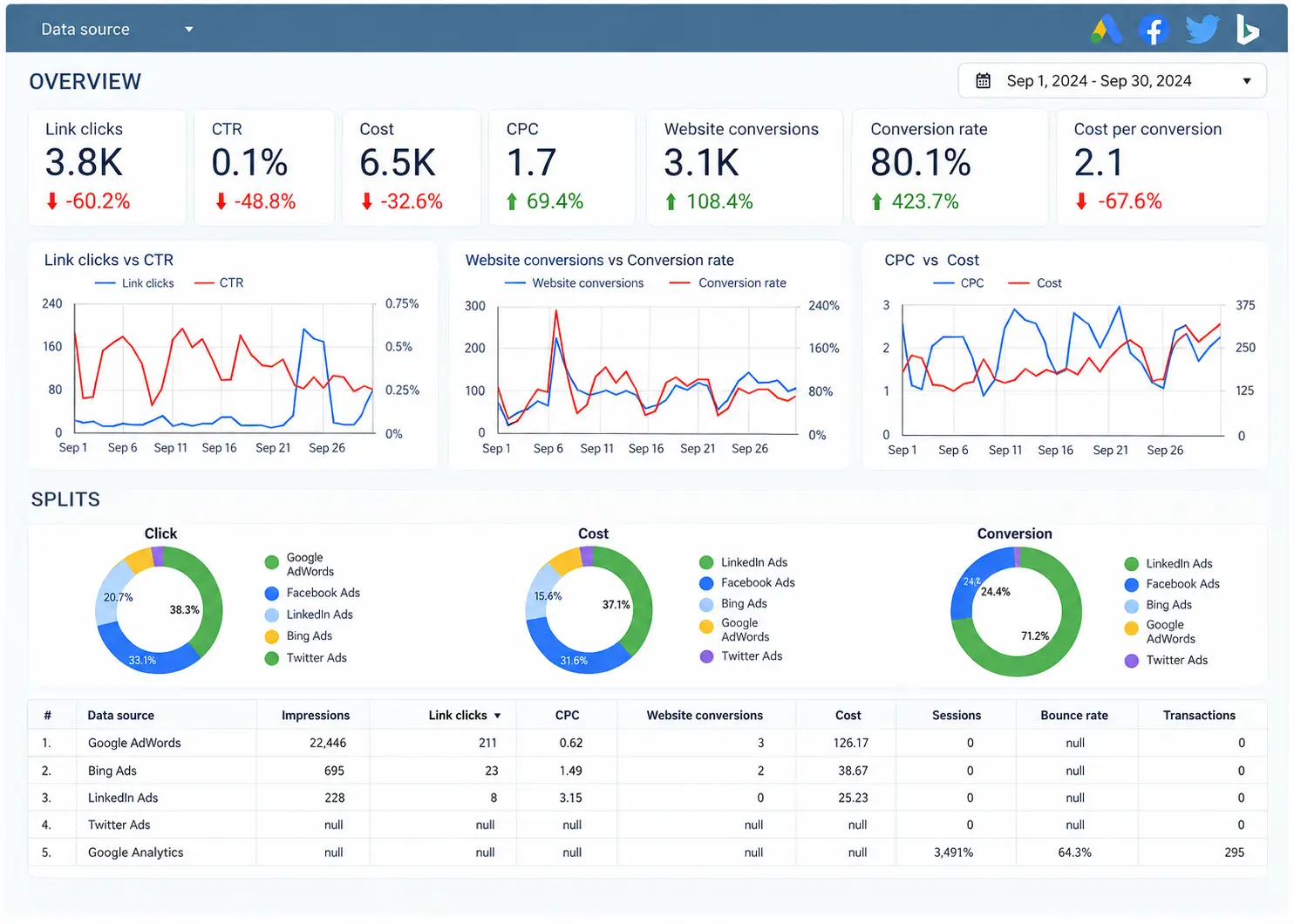
Task: Select the LinkedIn Ads table row
Action: pyautogui.click(x=647, y=798)
